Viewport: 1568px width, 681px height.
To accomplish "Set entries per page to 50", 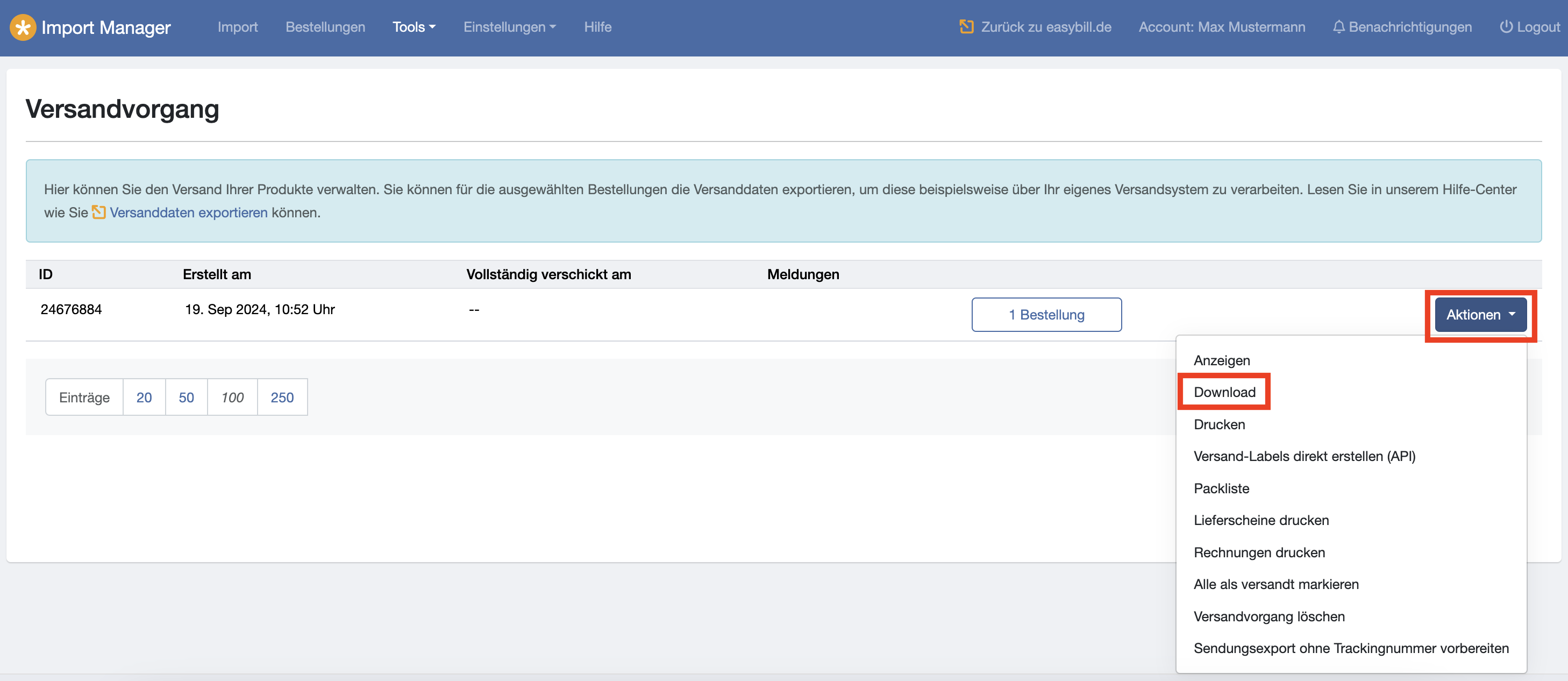I will (x=186, y=397).
